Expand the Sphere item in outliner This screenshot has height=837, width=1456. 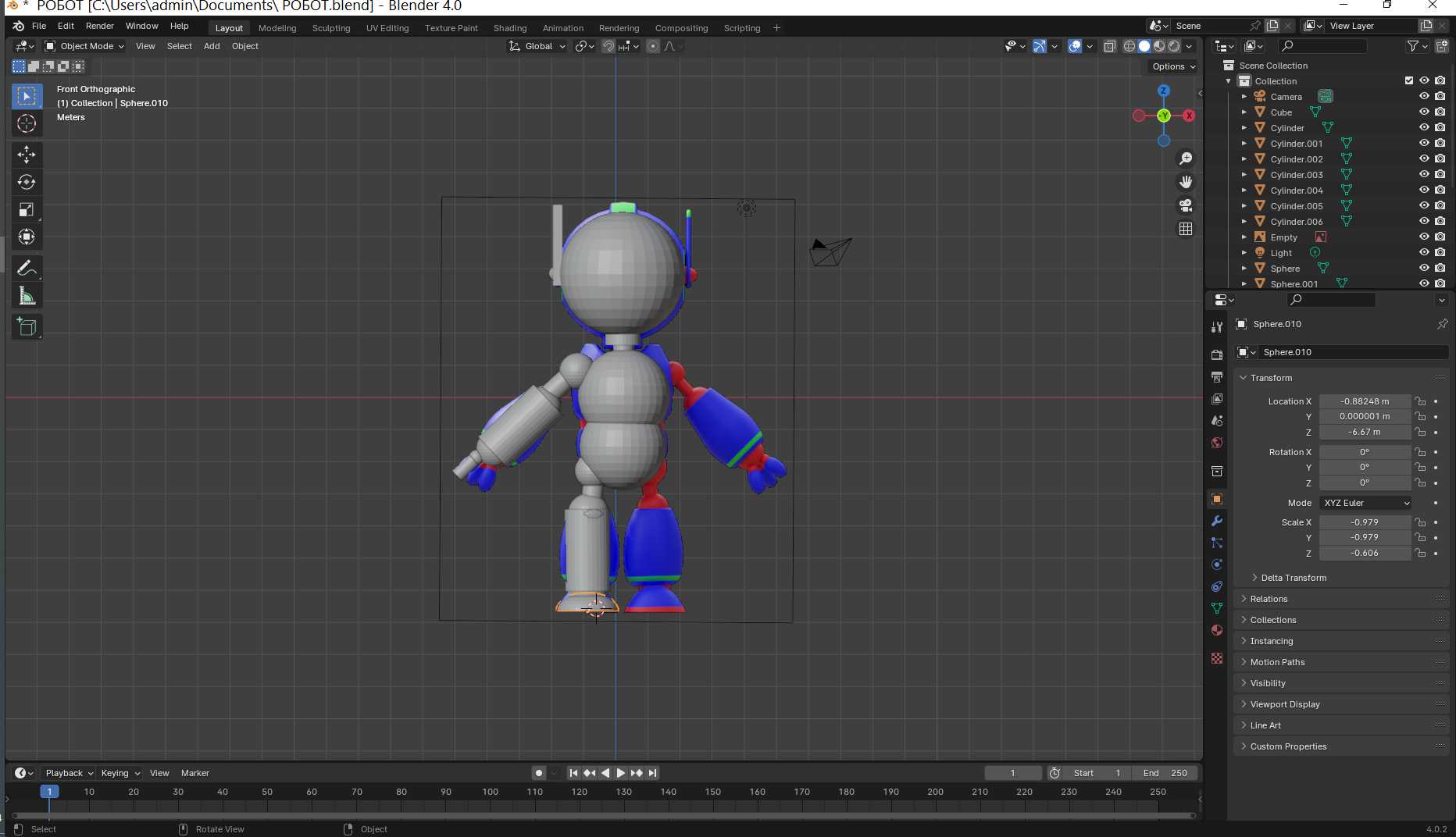click(1244, 269)
